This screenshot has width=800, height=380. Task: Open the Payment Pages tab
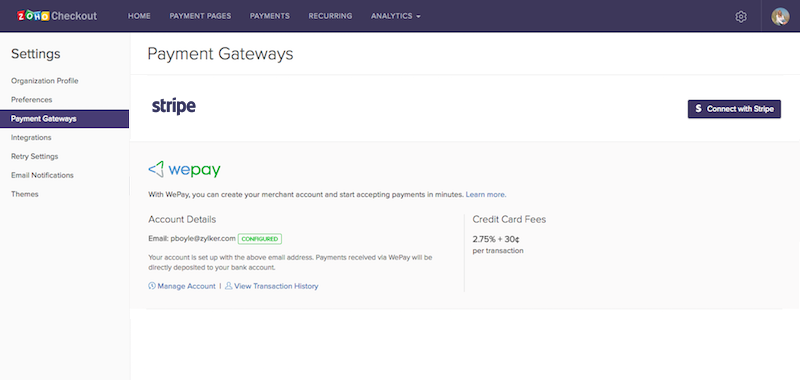(200, 16)
